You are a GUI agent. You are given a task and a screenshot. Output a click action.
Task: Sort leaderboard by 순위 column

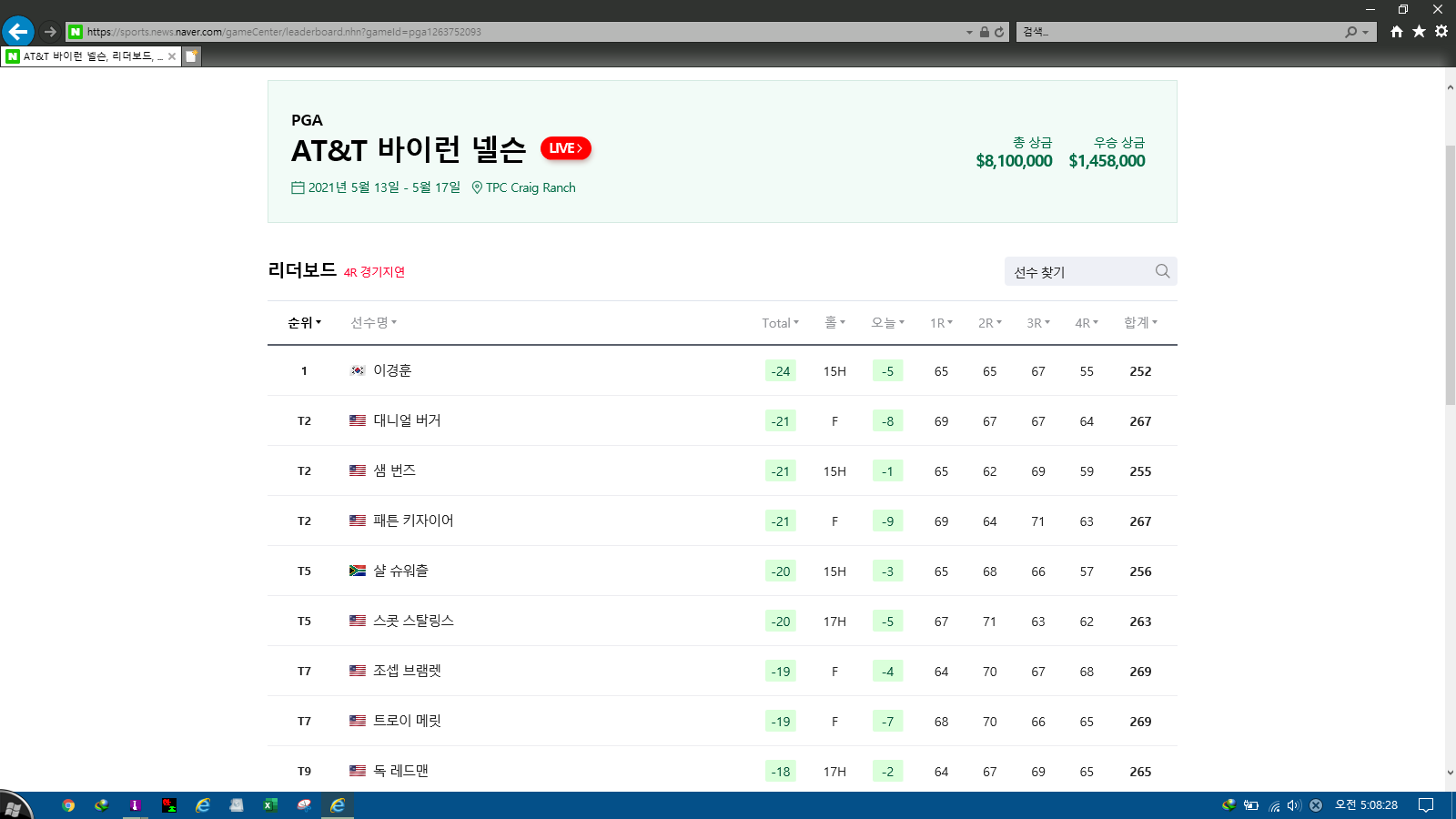305,323
